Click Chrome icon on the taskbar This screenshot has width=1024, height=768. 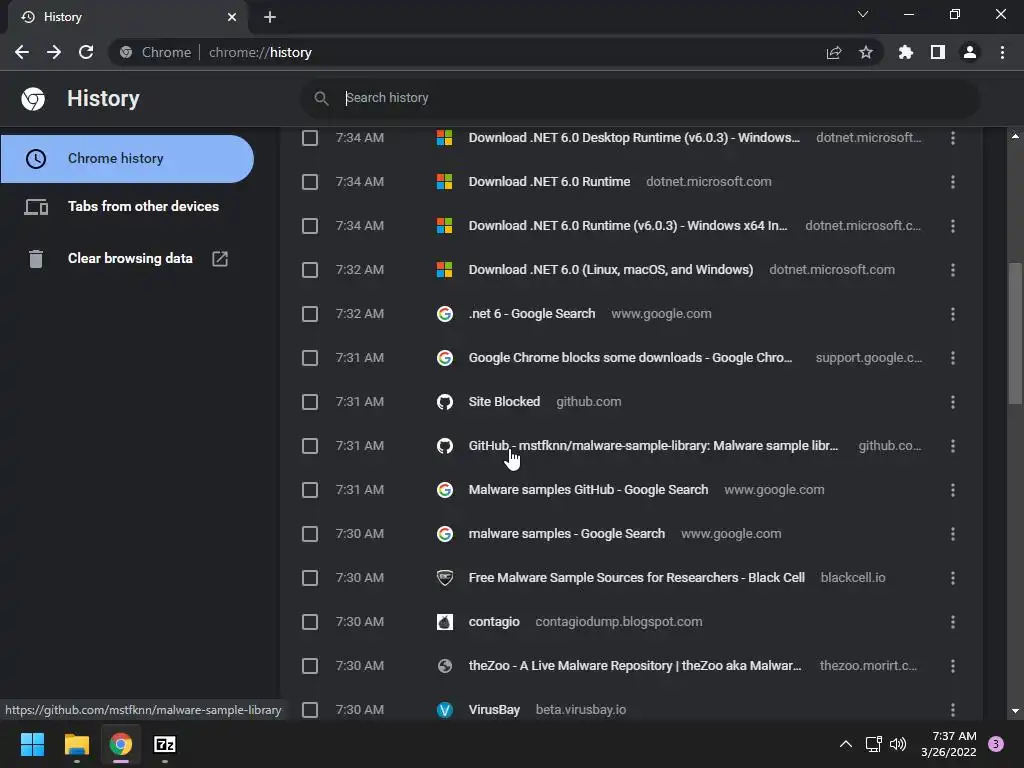[121, 744]
